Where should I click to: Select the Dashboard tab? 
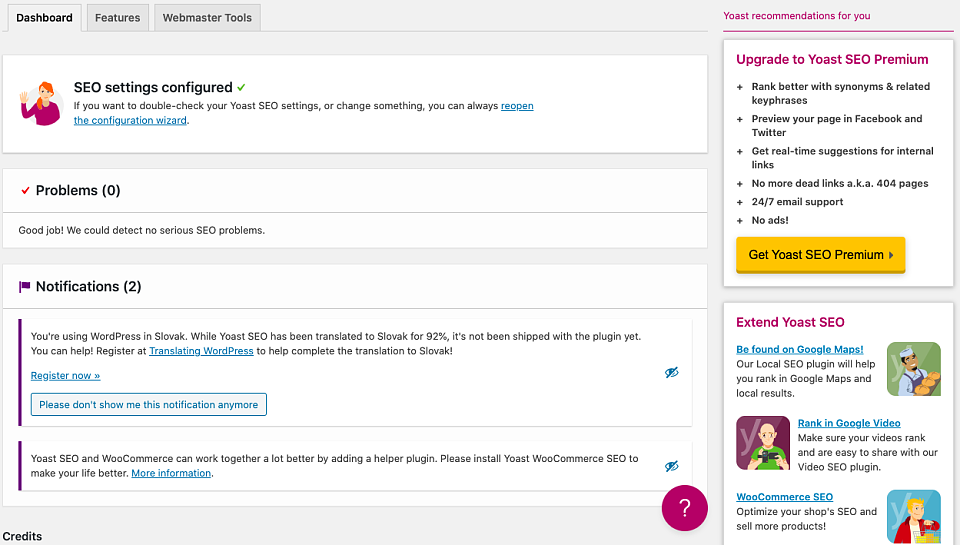click(x=44, y=18)
